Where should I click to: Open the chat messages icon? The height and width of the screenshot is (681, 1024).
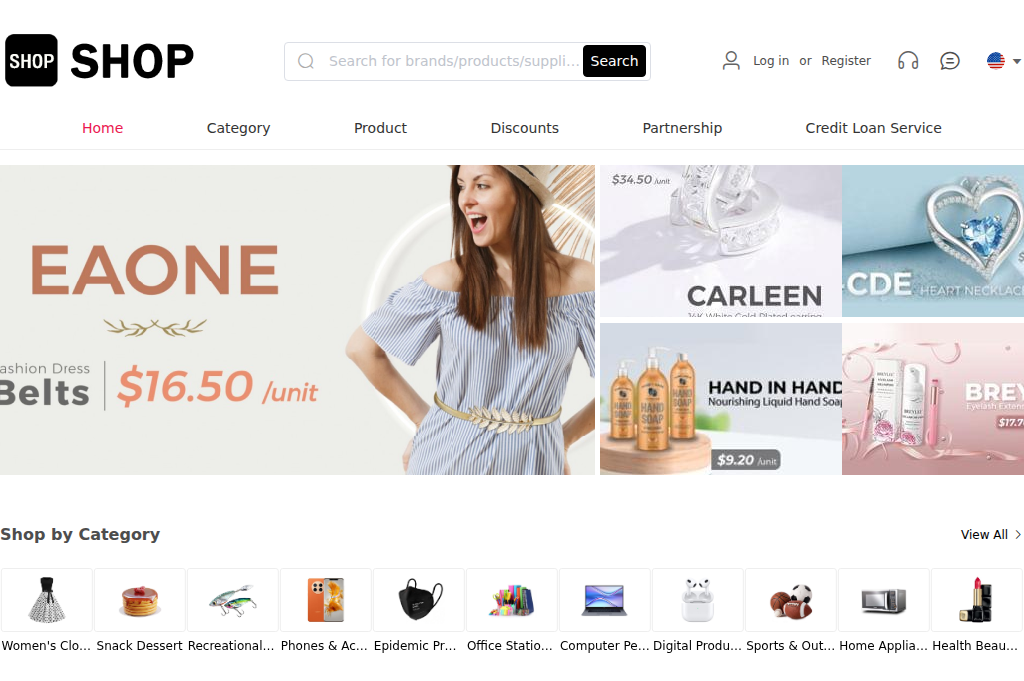(x=950, y=61)
